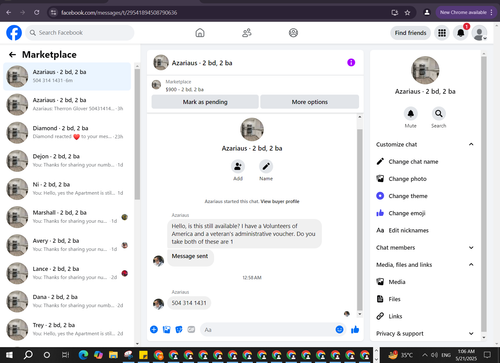
Task: Choose a sticker icon in composer
Action: click(179, 330)
